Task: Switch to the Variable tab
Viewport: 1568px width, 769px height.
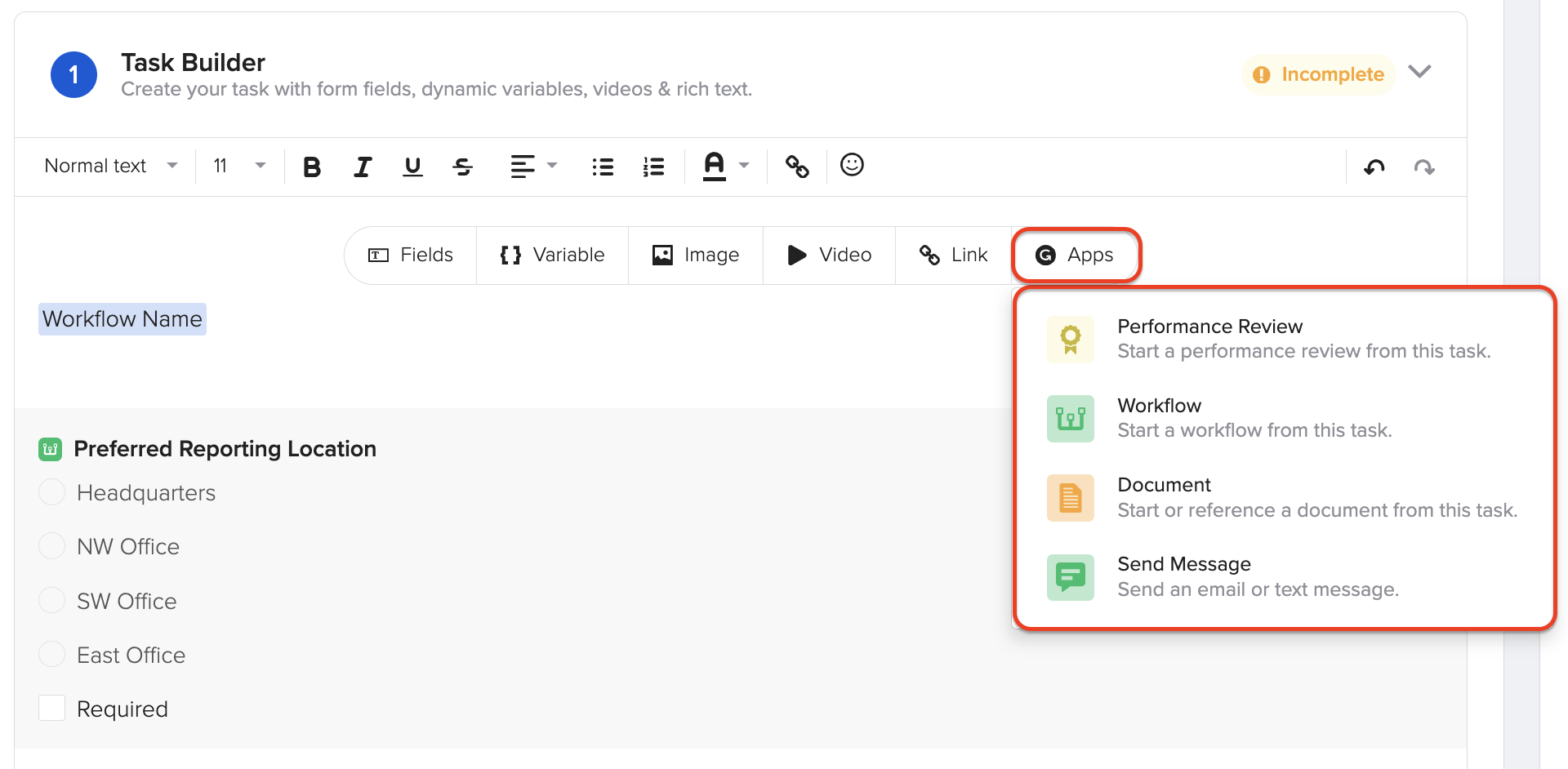Action: 552,255
